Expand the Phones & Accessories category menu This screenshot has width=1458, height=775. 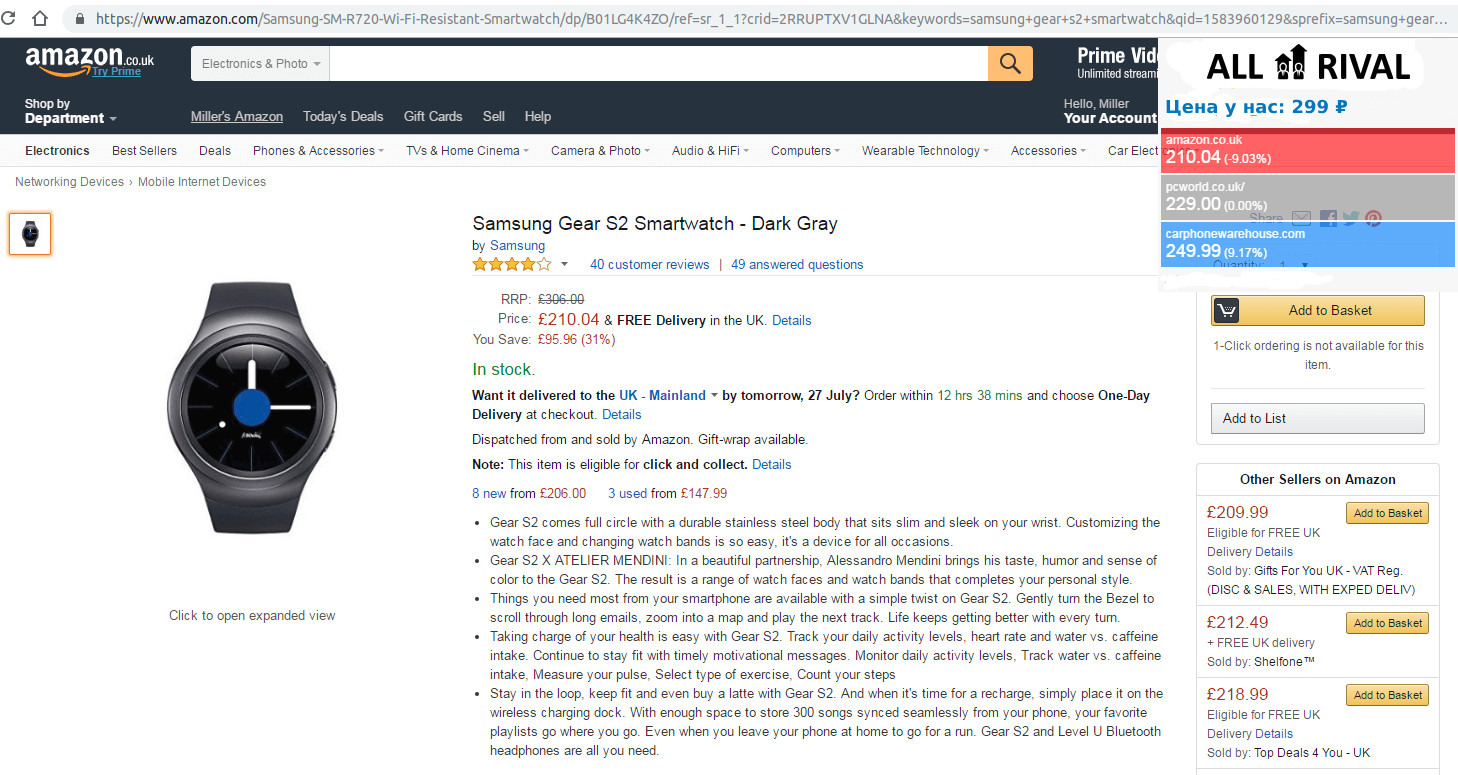tap(319, 151)
